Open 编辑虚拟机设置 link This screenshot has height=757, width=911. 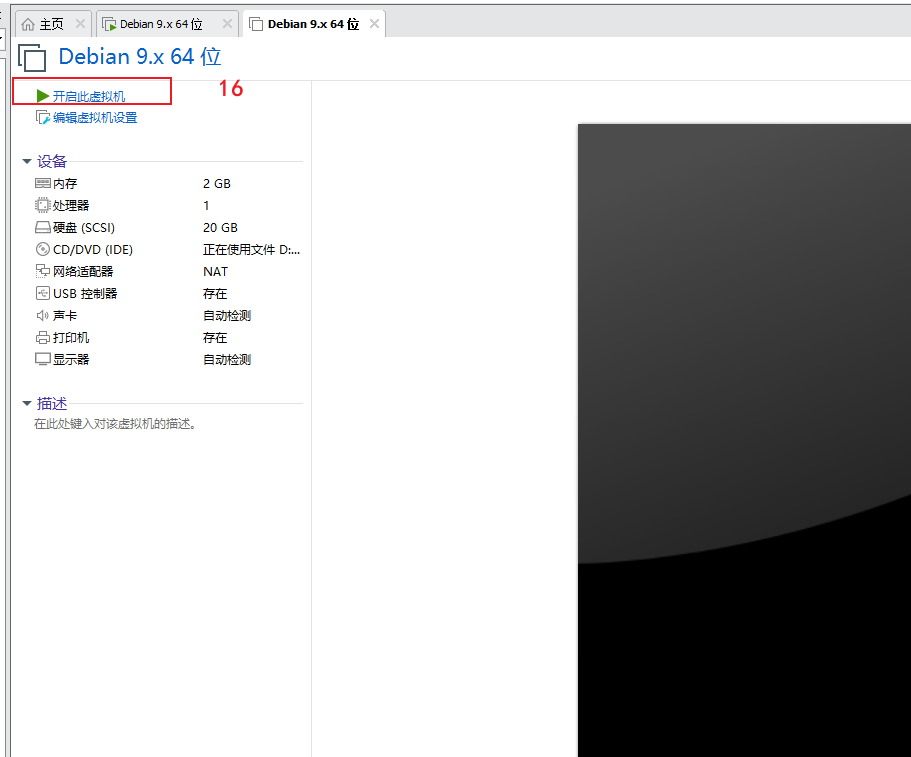(x=95, y=118)
